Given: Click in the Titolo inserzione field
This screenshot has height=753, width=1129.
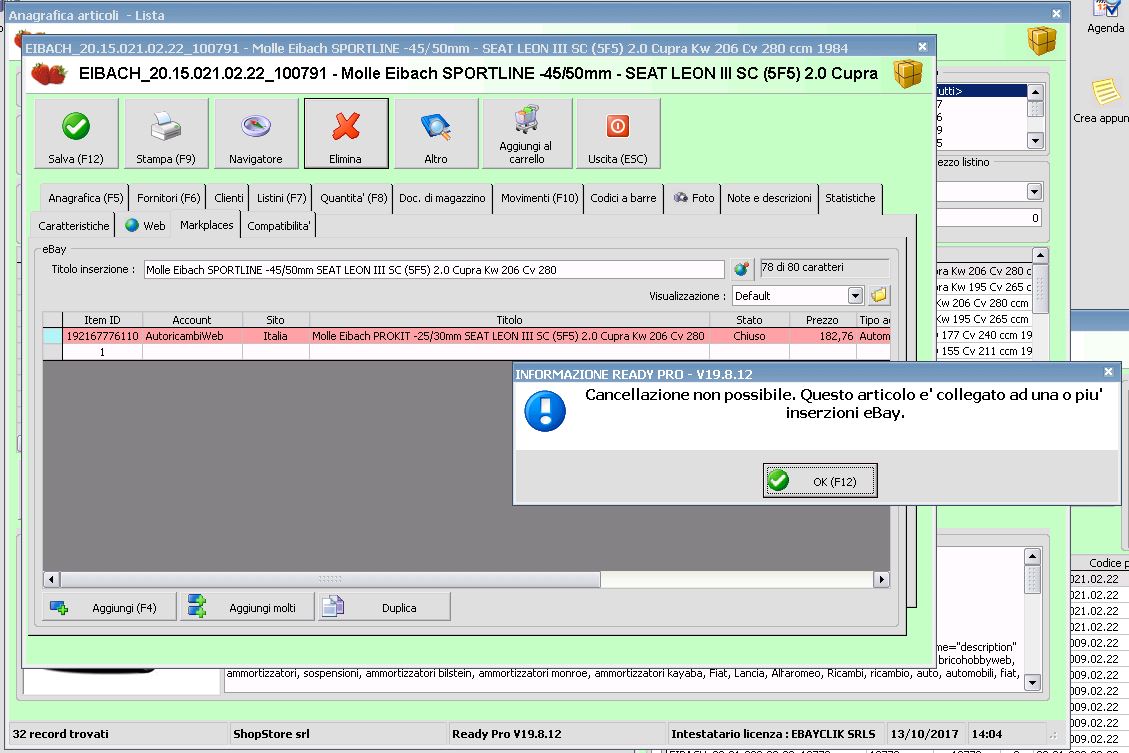Looking at the screenshot, I should click(433, 270).
